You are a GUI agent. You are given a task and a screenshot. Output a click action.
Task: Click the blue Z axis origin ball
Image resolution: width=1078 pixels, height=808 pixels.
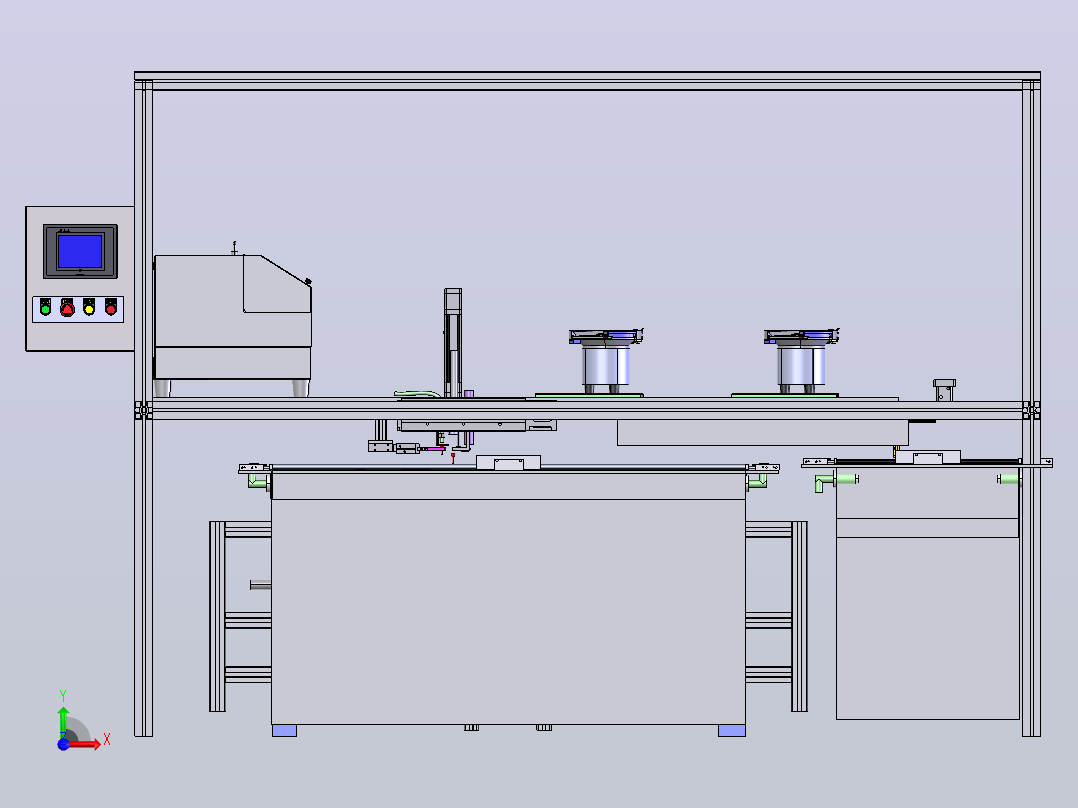point(63,744)
